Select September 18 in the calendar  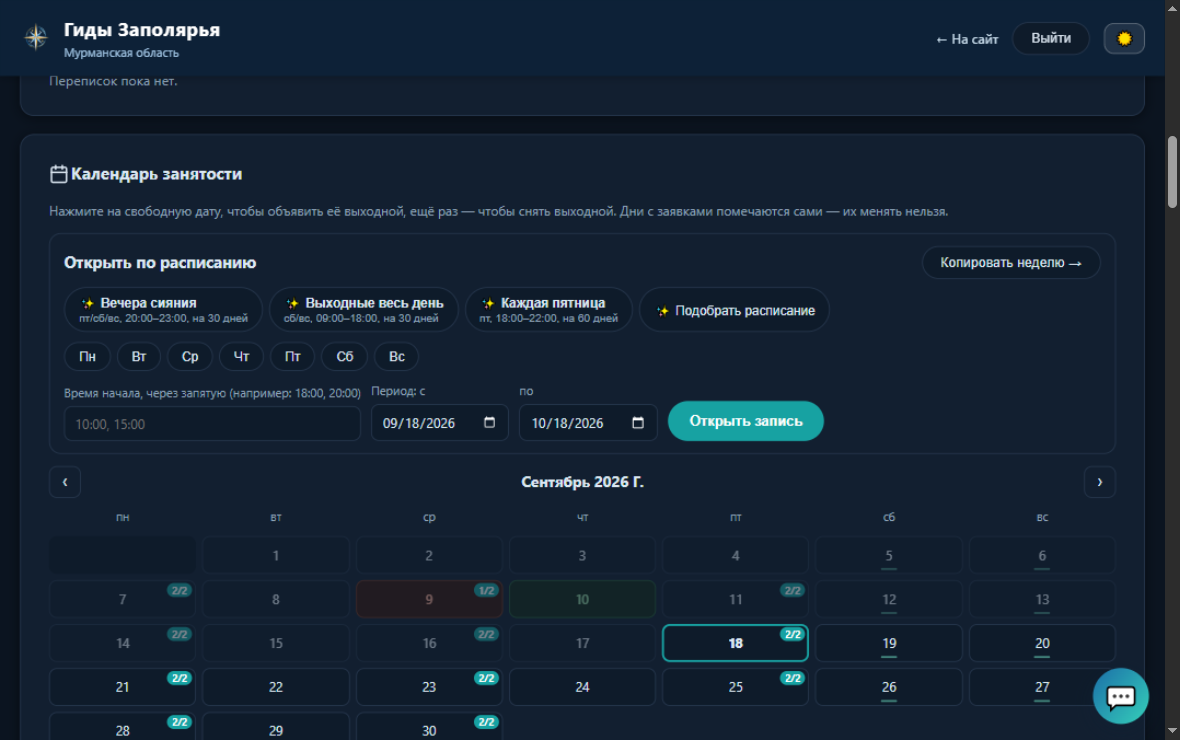pyautogui.click(x=735, y=643)
